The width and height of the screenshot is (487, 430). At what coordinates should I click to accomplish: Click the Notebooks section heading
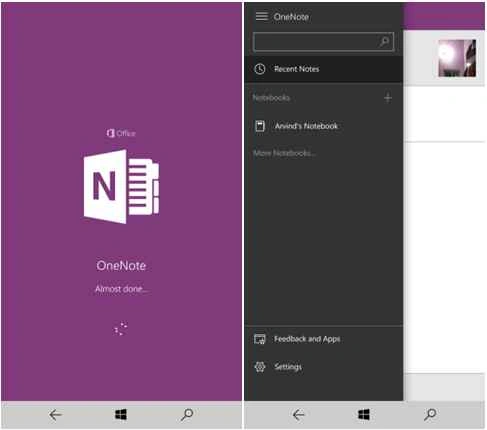click(271, 98)
